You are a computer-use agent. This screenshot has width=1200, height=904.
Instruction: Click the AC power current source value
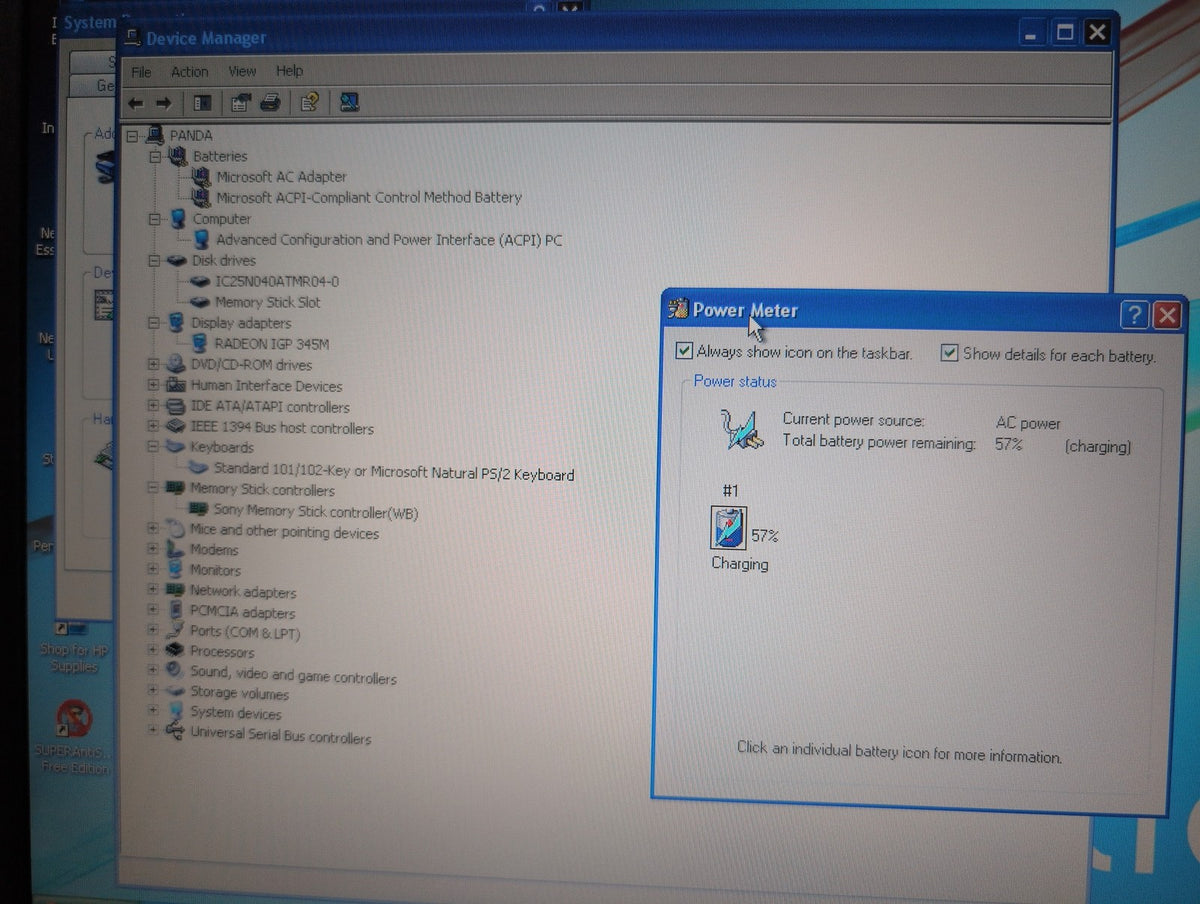coord(1028,423)
